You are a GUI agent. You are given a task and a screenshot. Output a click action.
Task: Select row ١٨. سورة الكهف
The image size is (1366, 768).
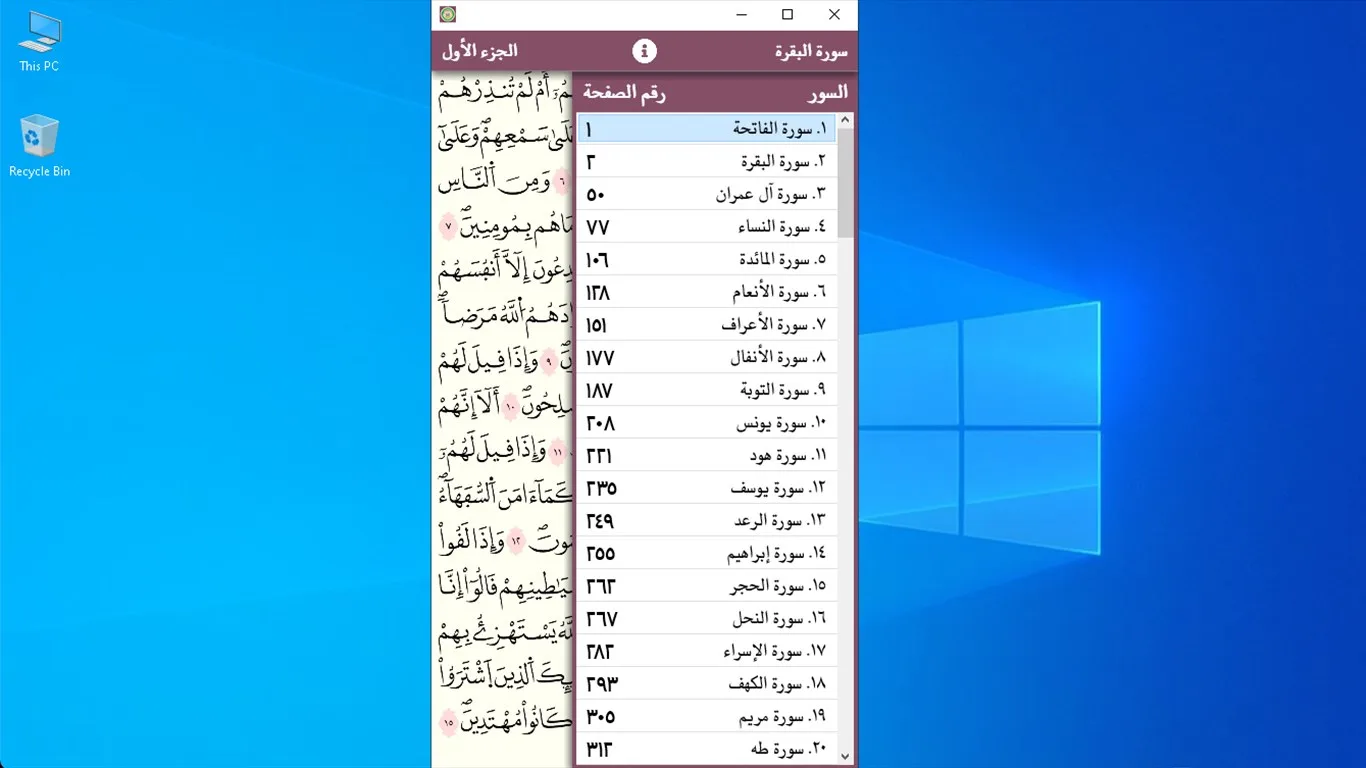(706, 684)
